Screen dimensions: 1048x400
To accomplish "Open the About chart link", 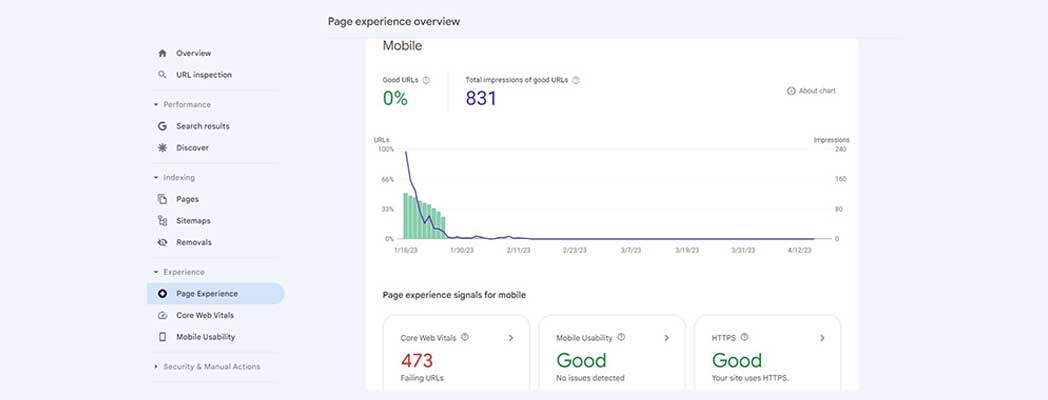I will pos(811,91).
